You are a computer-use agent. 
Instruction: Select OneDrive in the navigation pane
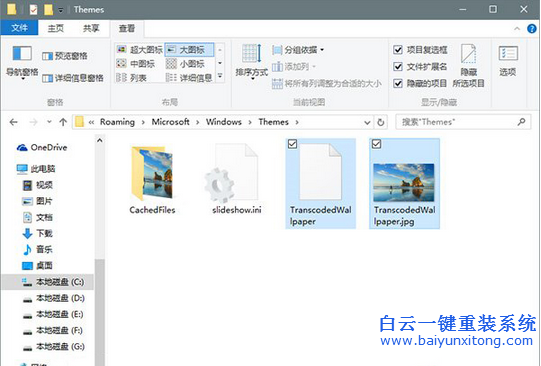[x=42, y=148]
